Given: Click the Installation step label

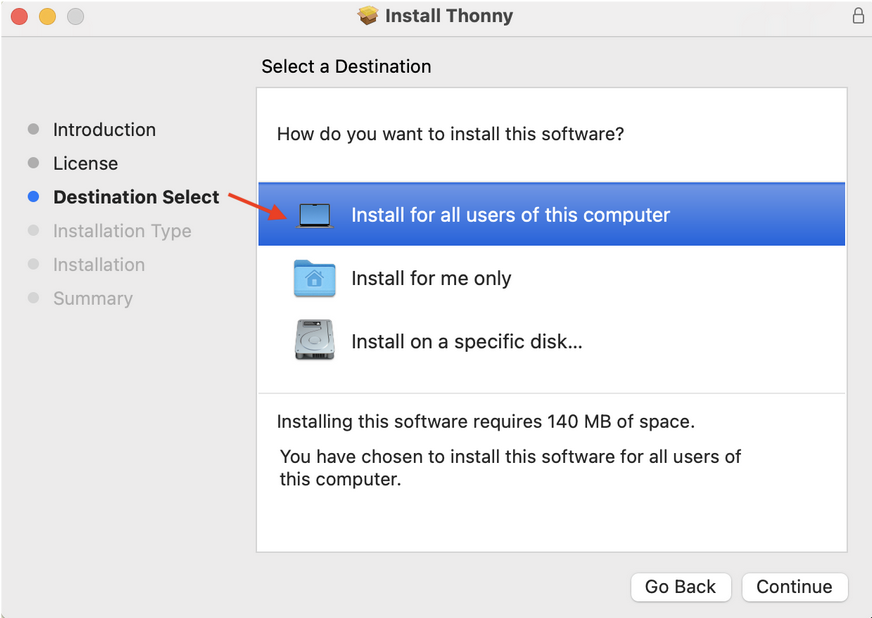Looking at the screenshot, I should [99, 265].
